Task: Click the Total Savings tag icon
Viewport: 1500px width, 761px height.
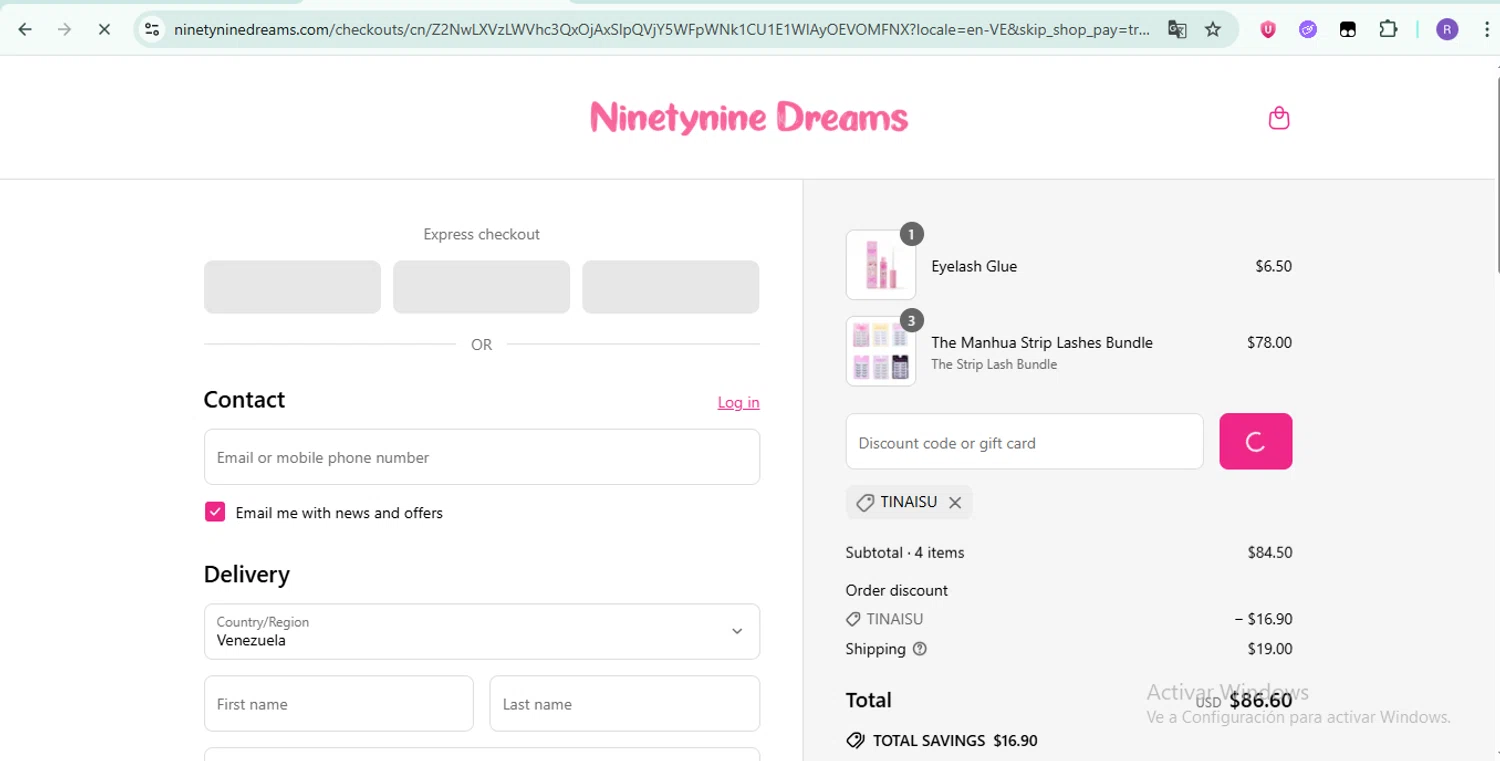Action: pos(855,741)
